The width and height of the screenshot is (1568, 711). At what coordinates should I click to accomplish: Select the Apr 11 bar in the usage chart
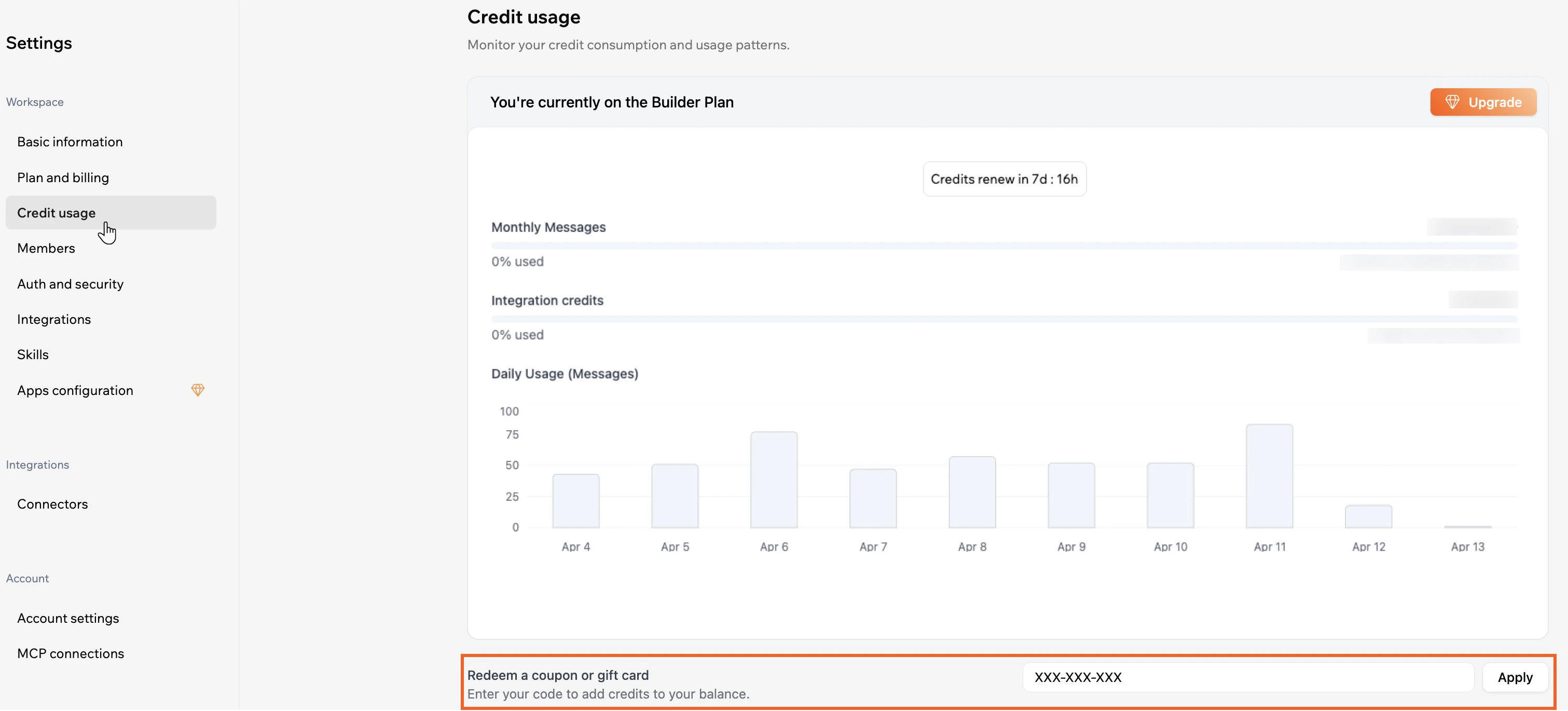pyautogui.click(x=1269, y=475)
